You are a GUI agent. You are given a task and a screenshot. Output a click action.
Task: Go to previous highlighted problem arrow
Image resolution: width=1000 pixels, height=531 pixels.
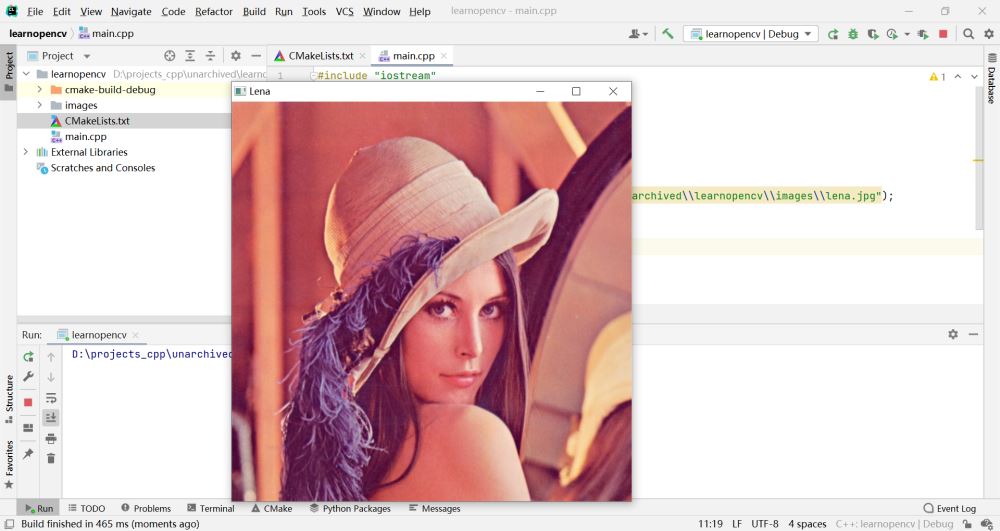pyautogui.click(x=958, y=76)
